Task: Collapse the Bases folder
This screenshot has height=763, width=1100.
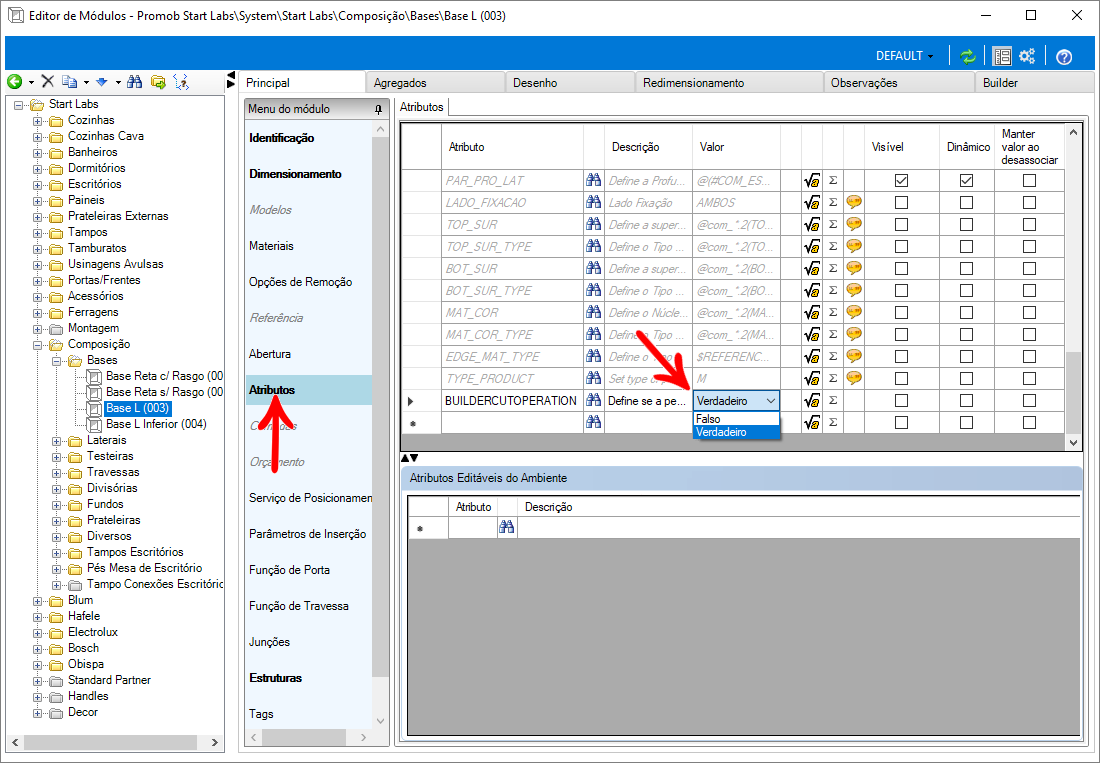Action: (x=56, y=360)
